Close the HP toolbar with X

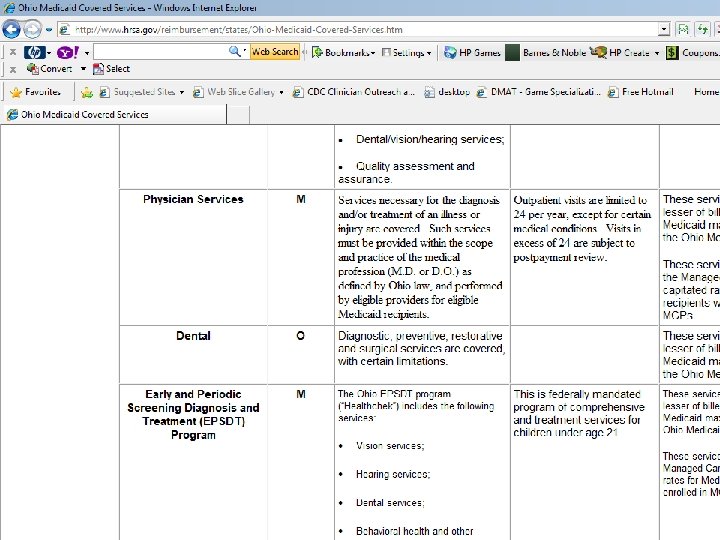[13, 52]
